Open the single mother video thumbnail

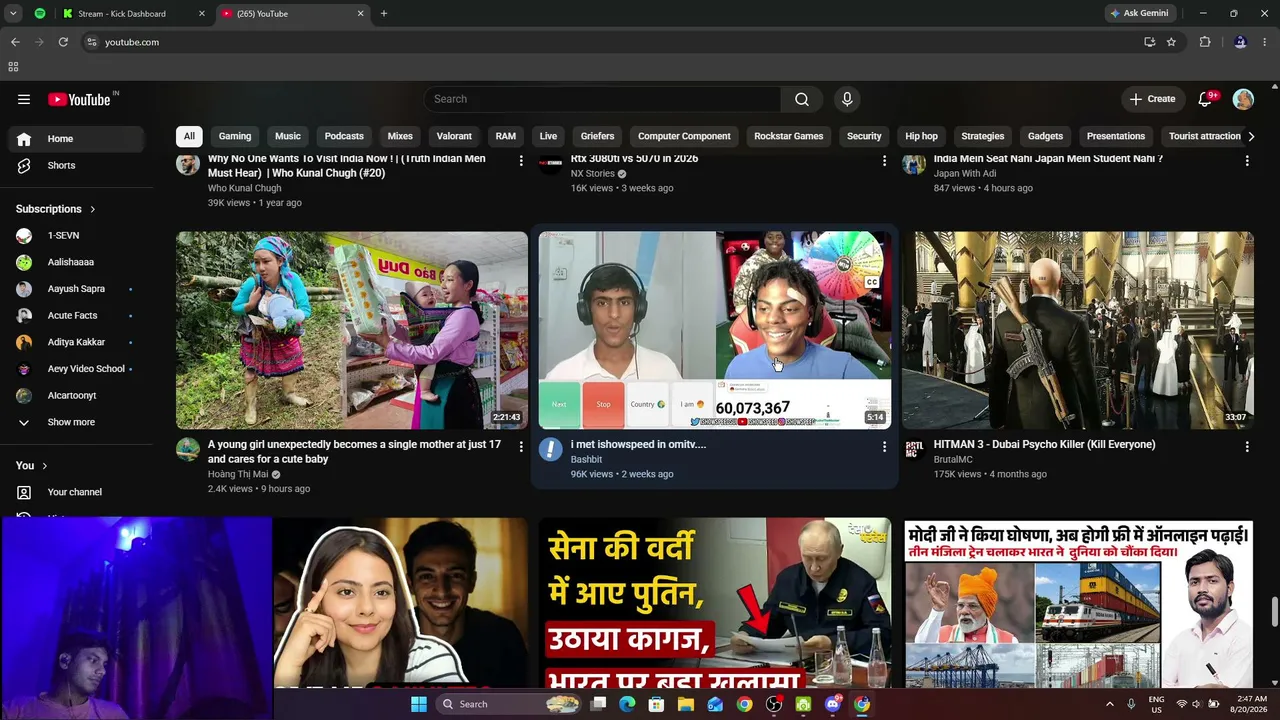pos(352,330)
